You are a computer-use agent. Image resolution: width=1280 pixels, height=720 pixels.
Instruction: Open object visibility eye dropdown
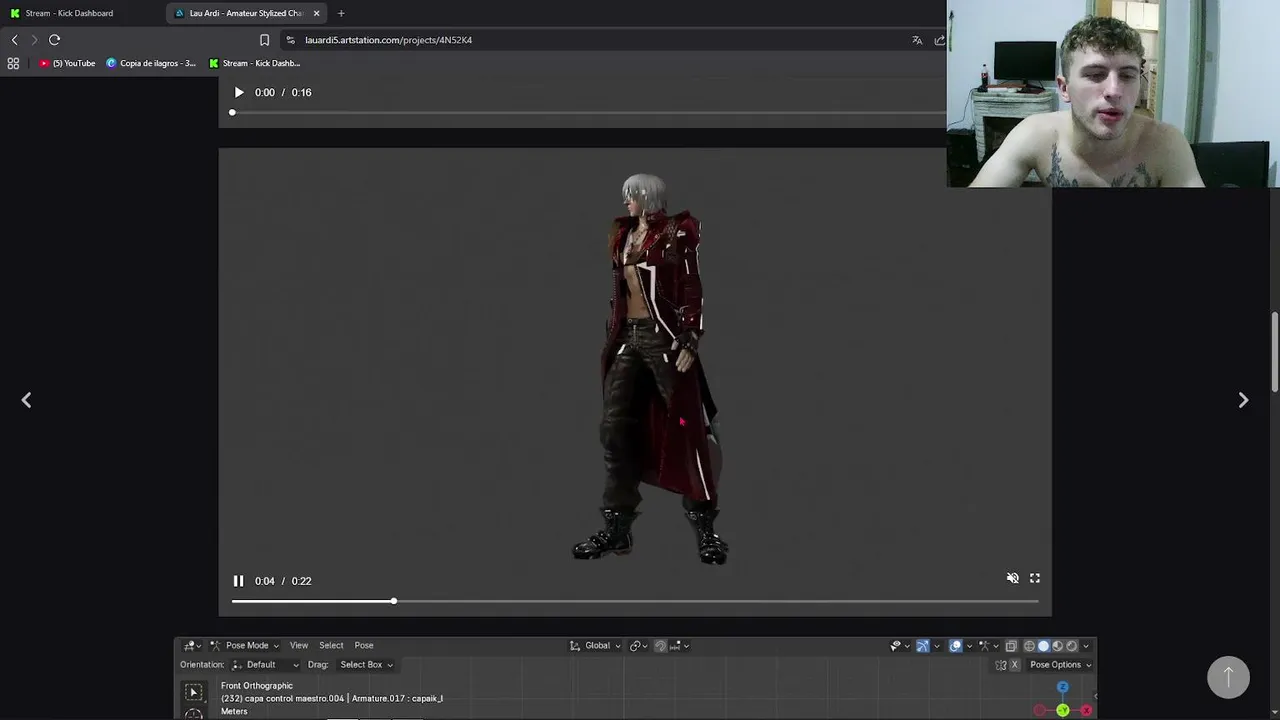click(x=900, y=646)
